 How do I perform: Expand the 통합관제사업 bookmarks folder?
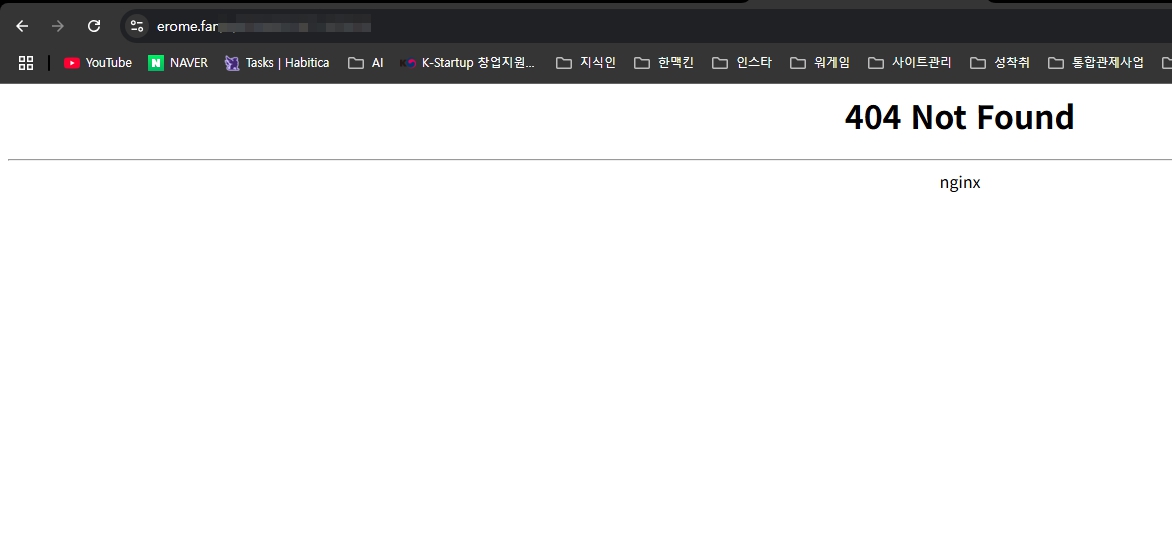click(1096, 63)
